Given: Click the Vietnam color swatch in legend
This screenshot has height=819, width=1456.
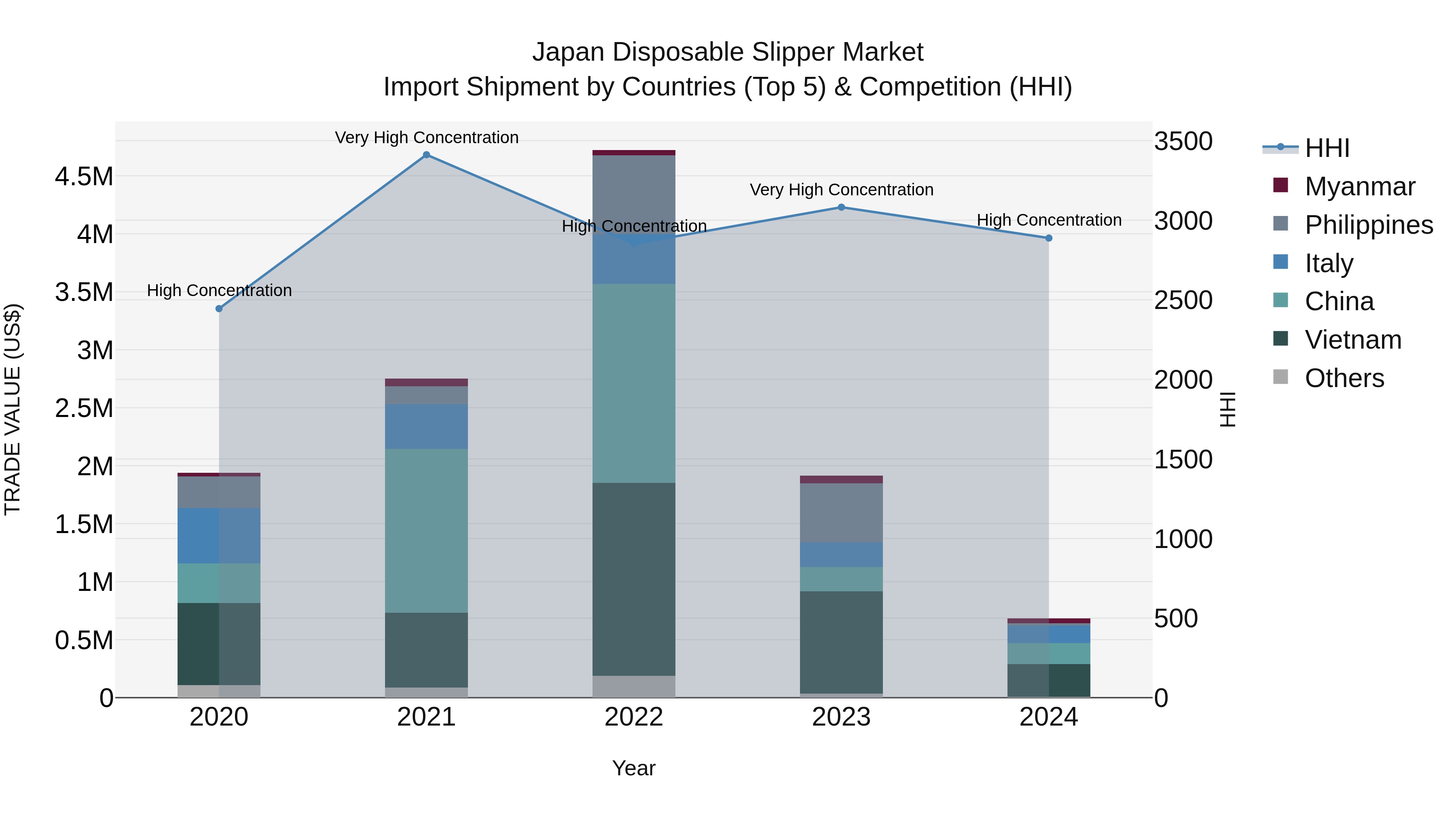Looking at the screenshot, I should (x=1281, y=339).
